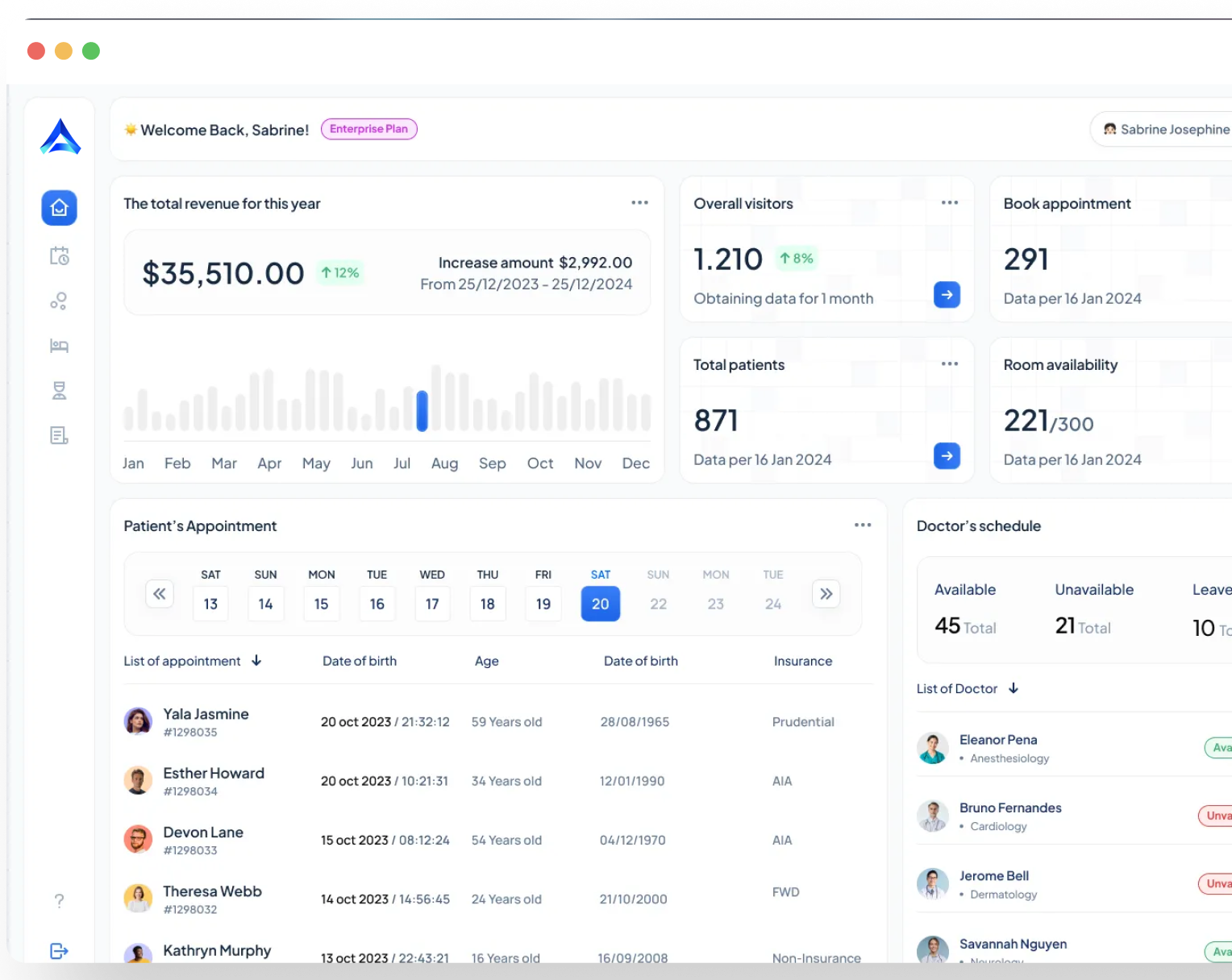This screenshot has height=980, width=1232.
Task: Open the total revenue card options menu
Action: [639, 203]
